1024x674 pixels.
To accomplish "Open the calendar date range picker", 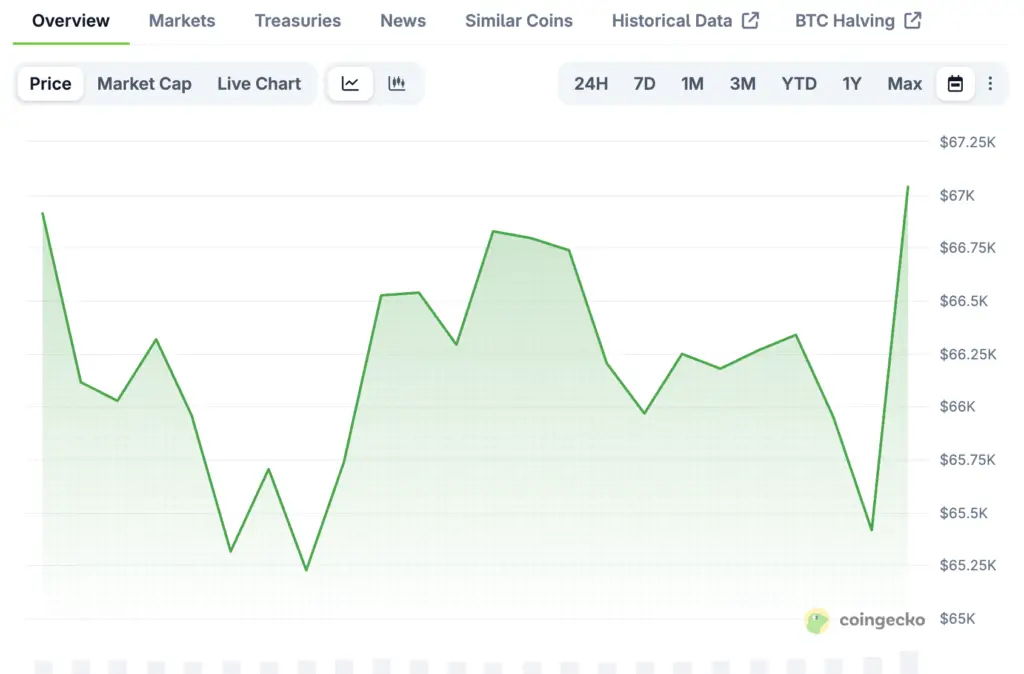I will (x=955, y=84).
